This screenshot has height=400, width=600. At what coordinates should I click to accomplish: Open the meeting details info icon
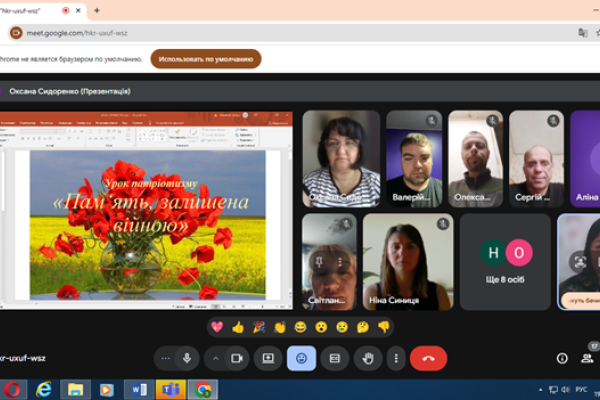tap(561, 358)
